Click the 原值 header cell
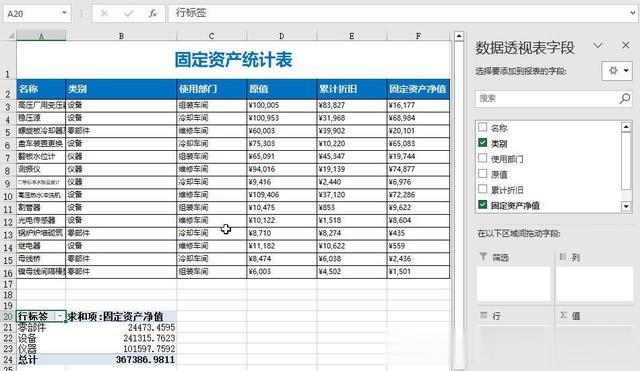640x371 pixels. coord(282,89)
